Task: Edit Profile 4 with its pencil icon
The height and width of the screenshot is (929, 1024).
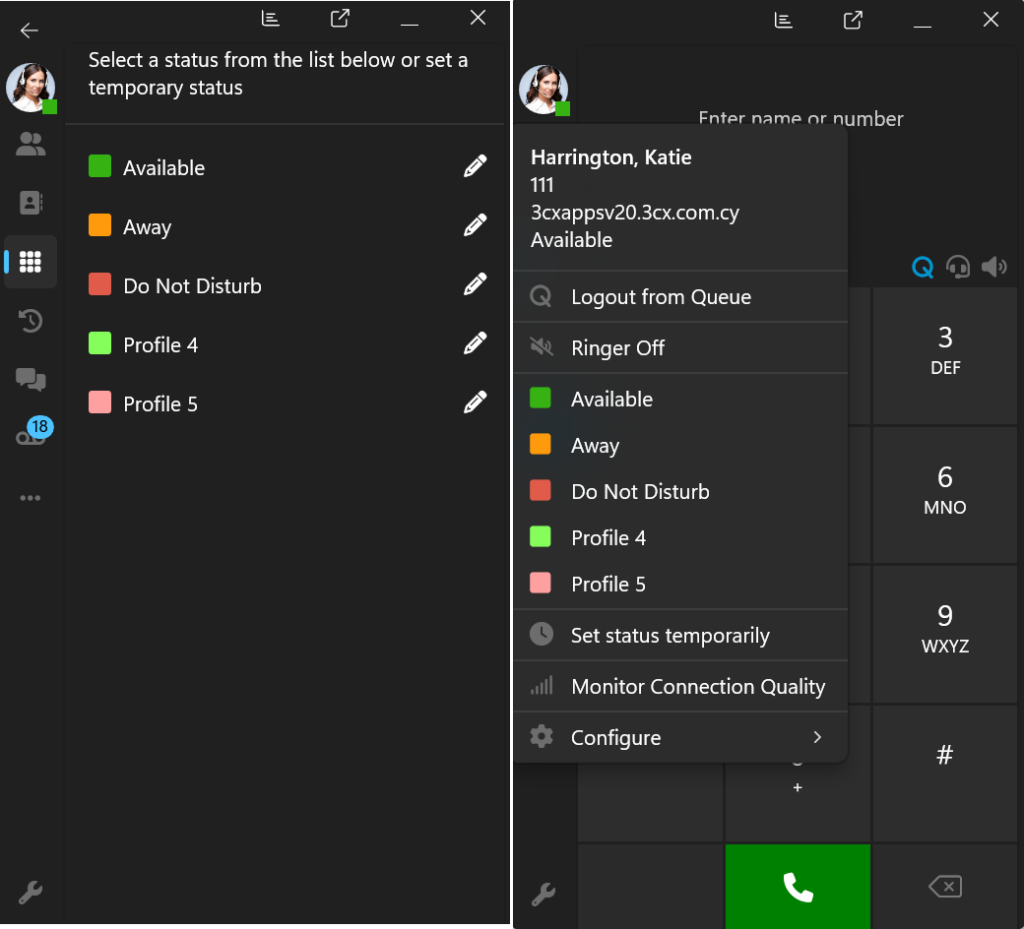Action: point(475,343)
